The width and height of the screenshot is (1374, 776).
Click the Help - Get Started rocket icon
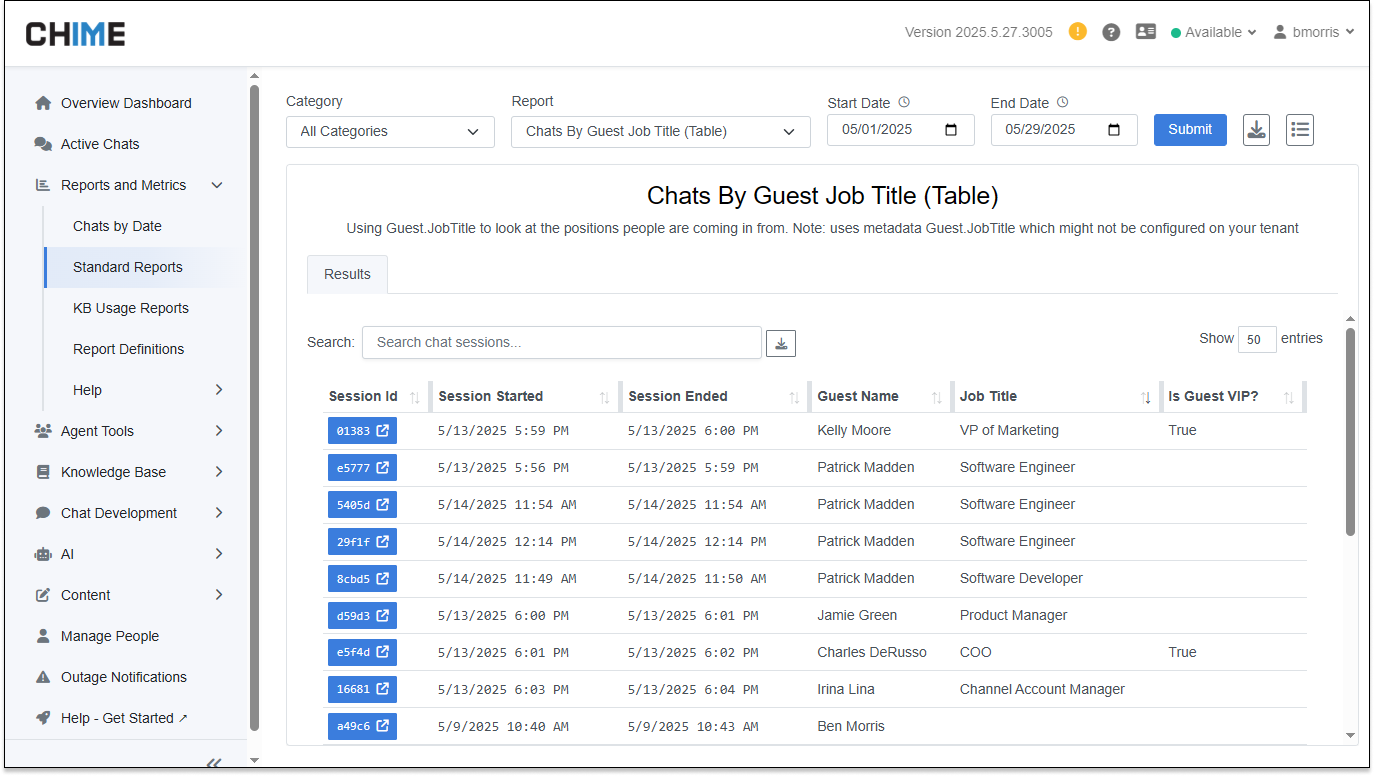pos(43,718)
